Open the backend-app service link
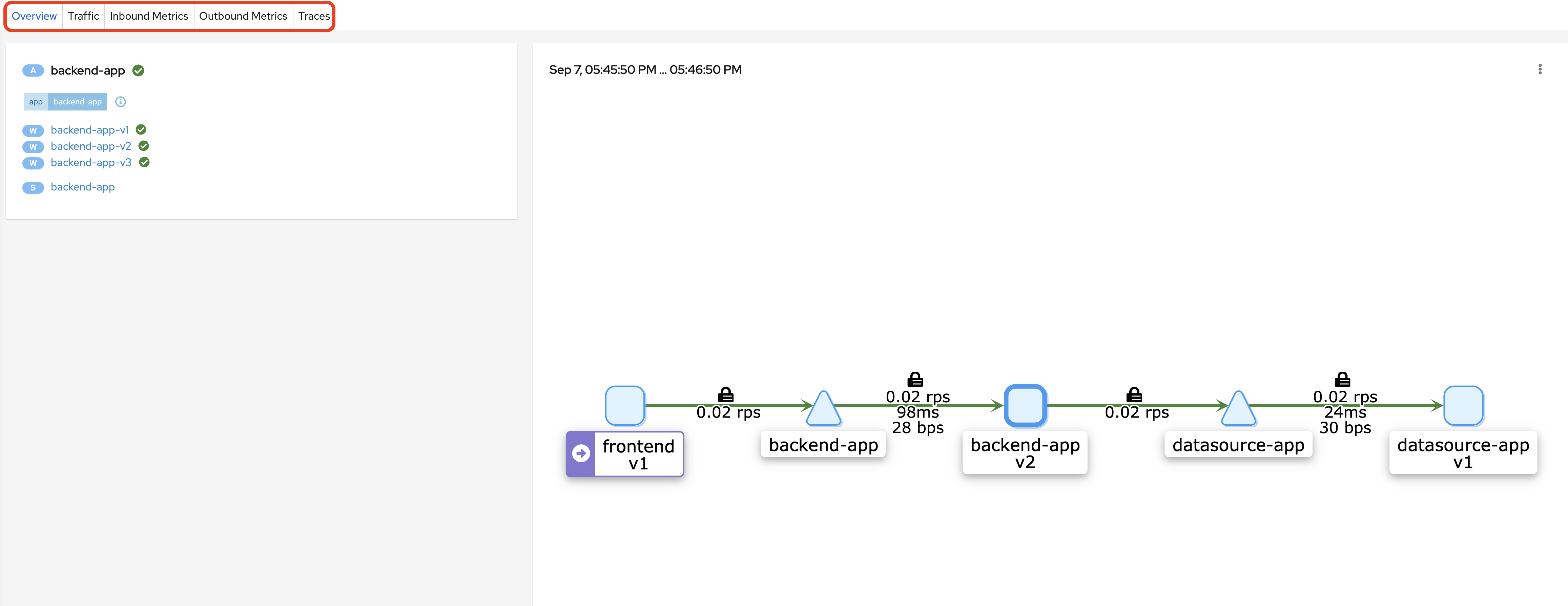 pyautogui.click(x=82, y=187)
